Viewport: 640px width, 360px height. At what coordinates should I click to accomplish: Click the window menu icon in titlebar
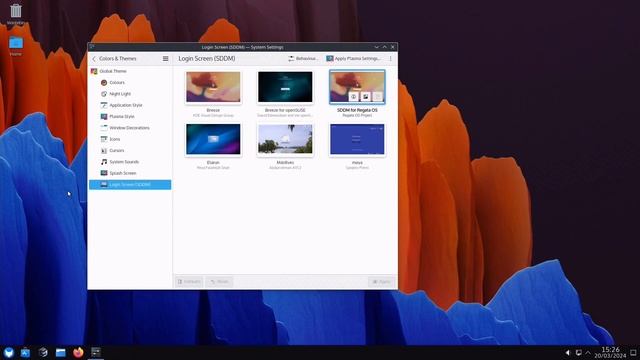[x=92, y=47]
